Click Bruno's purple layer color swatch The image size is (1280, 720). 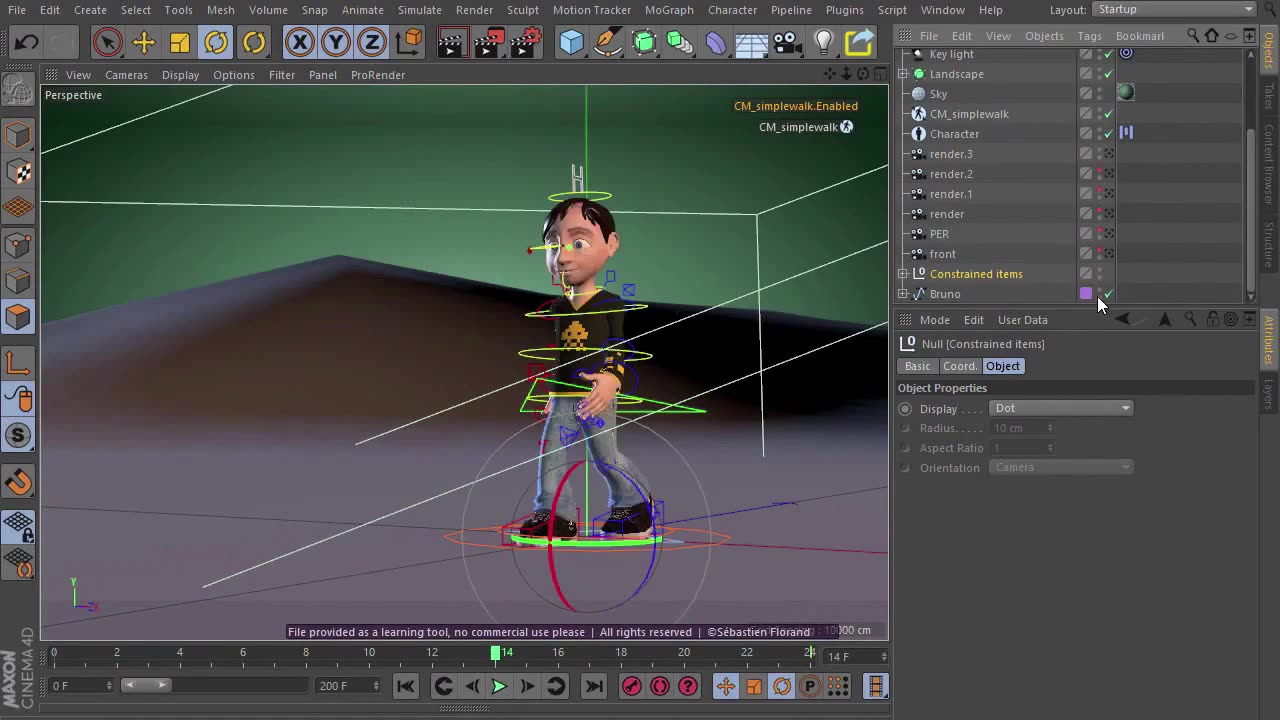click(x=1086, y=293)
